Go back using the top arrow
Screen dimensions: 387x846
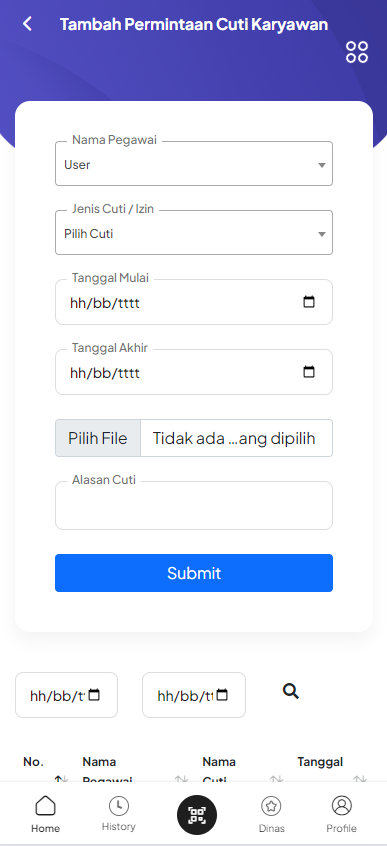[27, 24]
